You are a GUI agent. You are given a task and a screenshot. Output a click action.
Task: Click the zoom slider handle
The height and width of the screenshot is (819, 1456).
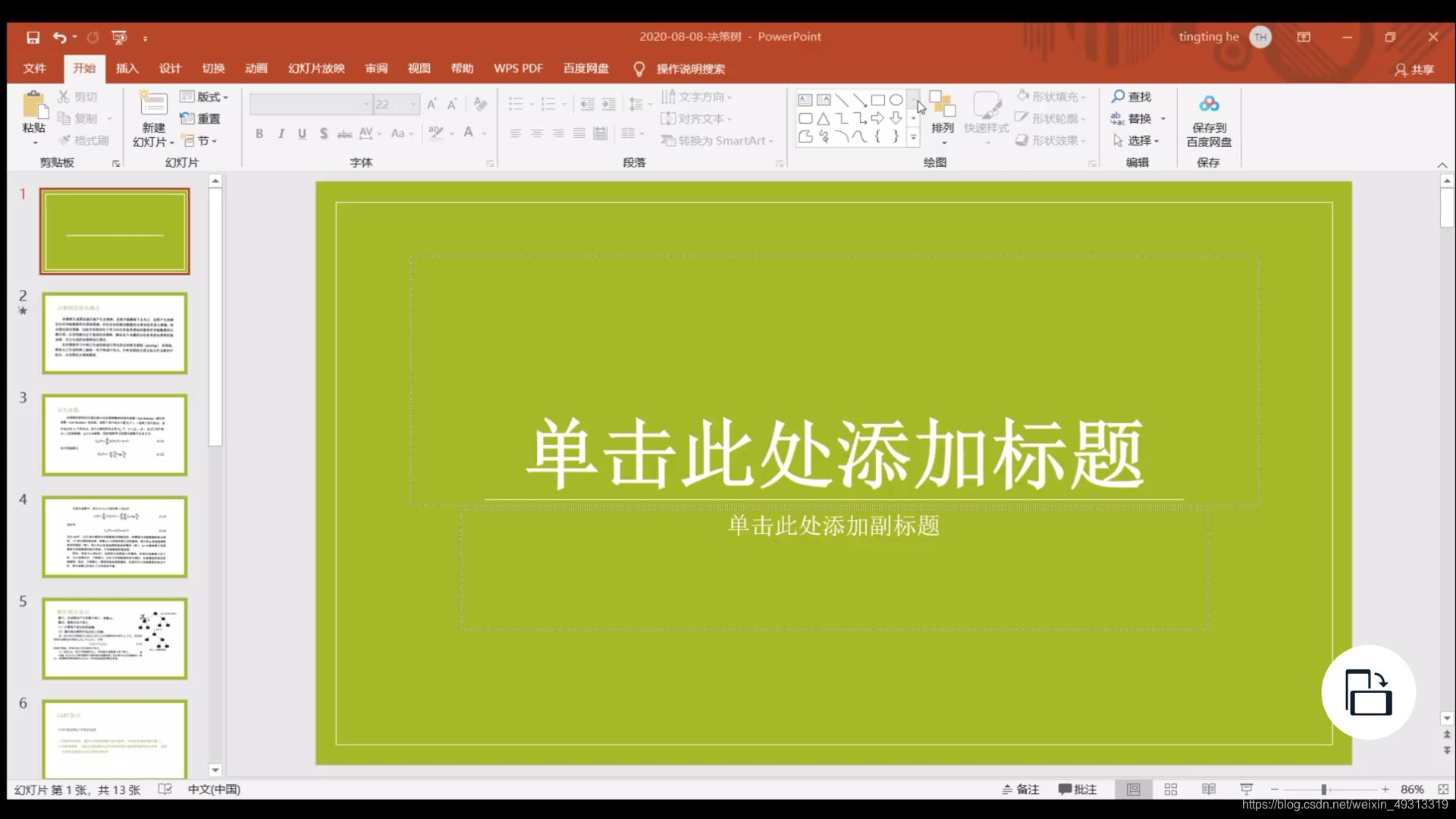[1323, 789]
